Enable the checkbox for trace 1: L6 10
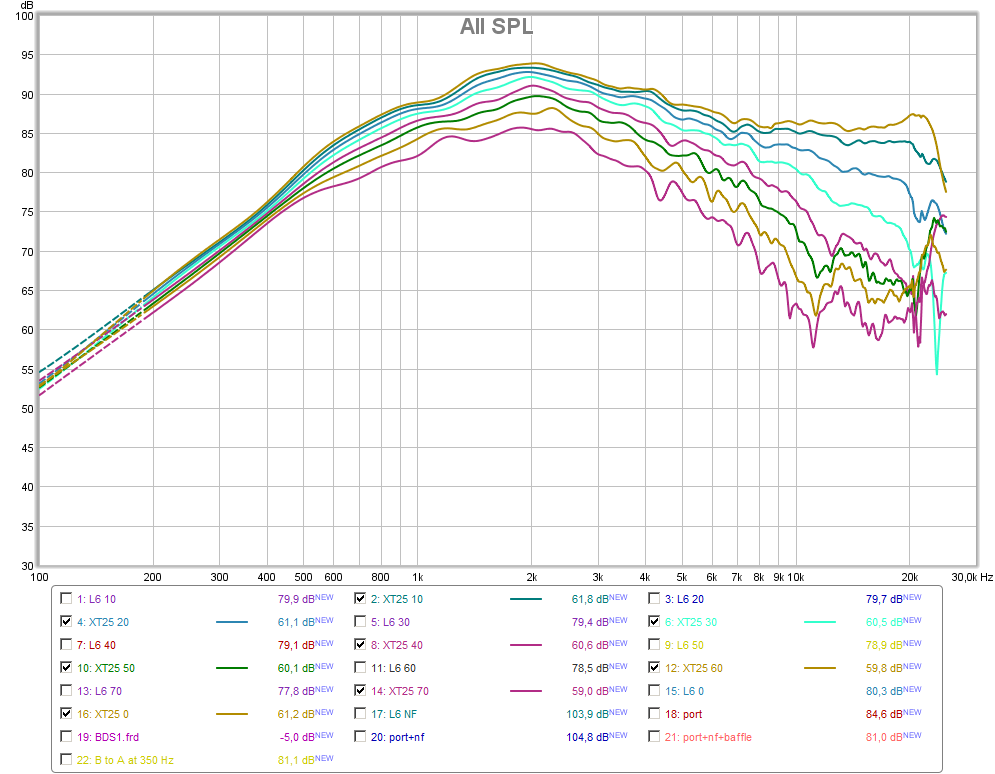This screenshot has height=774, width=995. click(x=66, y=598)
